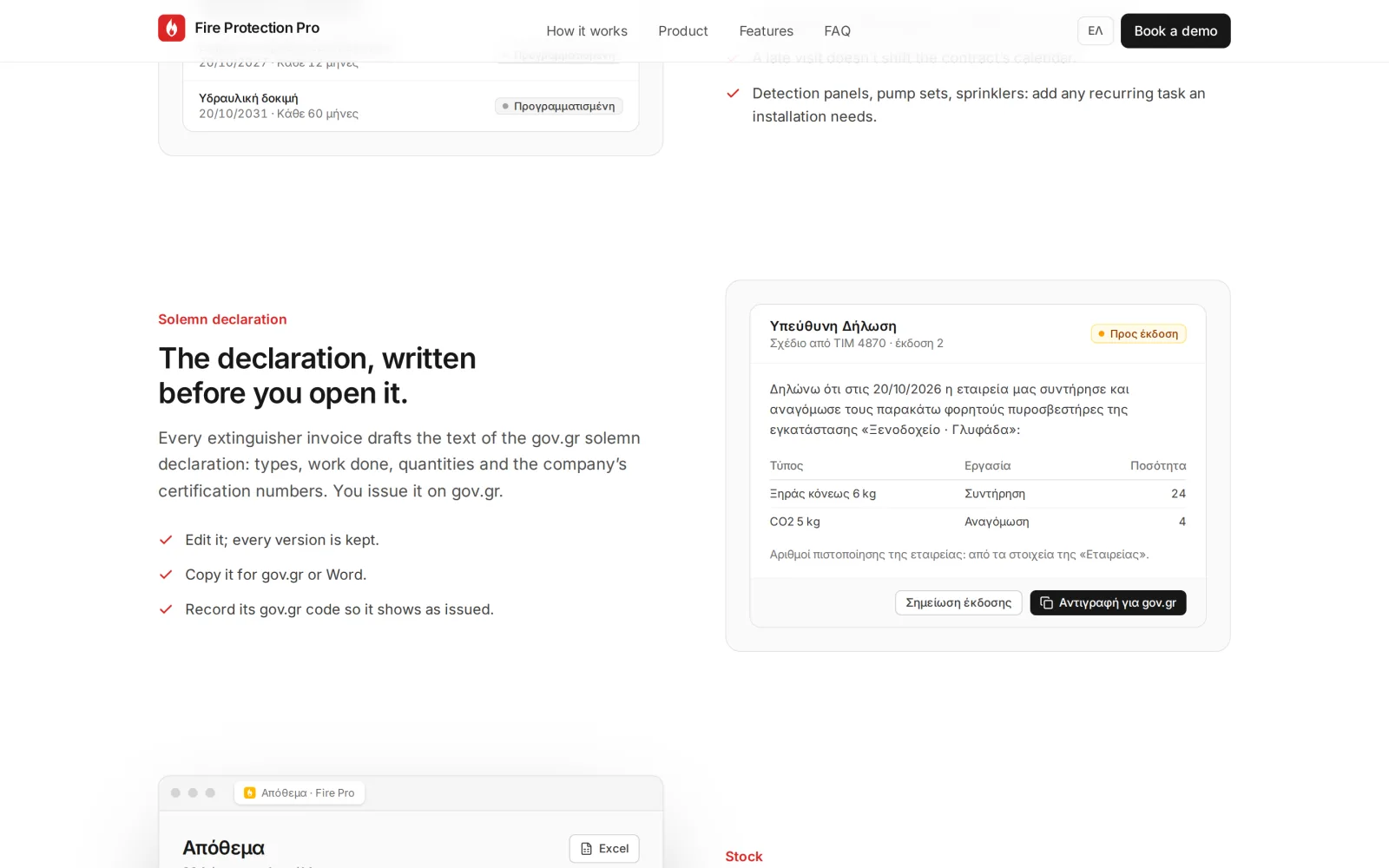Click the checkmark beside 'Detection panels, pump sets'

point(733,93)
